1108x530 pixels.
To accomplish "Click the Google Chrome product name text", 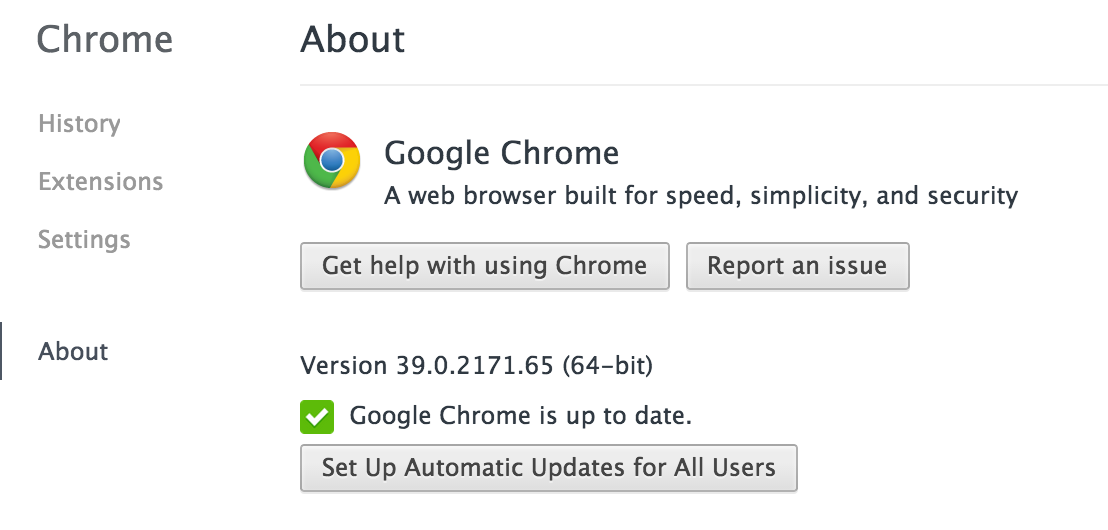I will click(501, 154).
